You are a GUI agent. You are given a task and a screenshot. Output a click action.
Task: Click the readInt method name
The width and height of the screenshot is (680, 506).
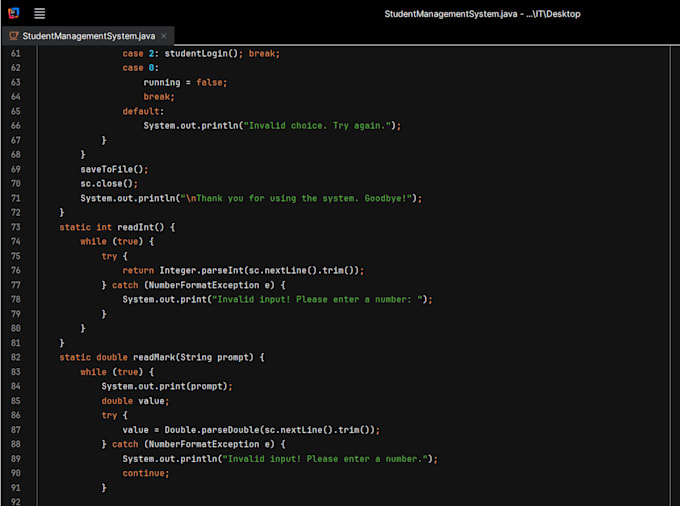coord(136,227)
